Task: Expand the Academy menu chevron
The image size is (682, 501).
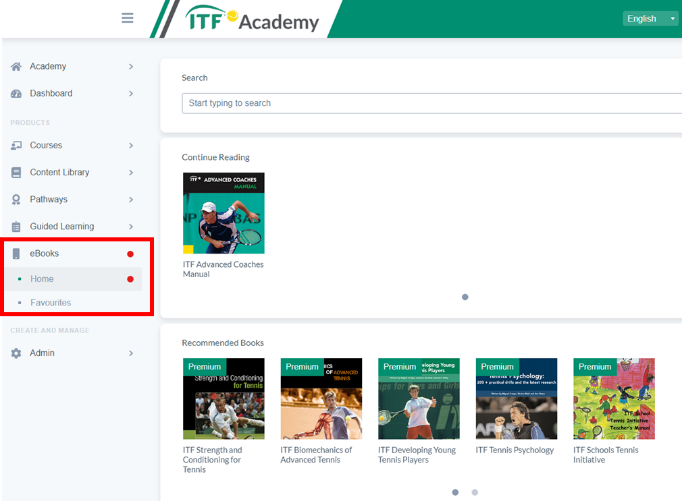Action: (x=131, y=67)
